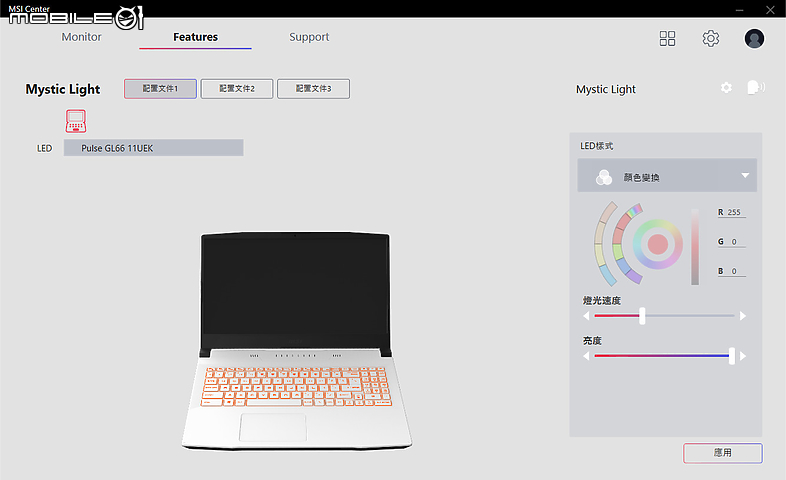This screenshot has width=786, height=480.
Task: Open the apps grid icon
Action: click(x=667, y=39)
